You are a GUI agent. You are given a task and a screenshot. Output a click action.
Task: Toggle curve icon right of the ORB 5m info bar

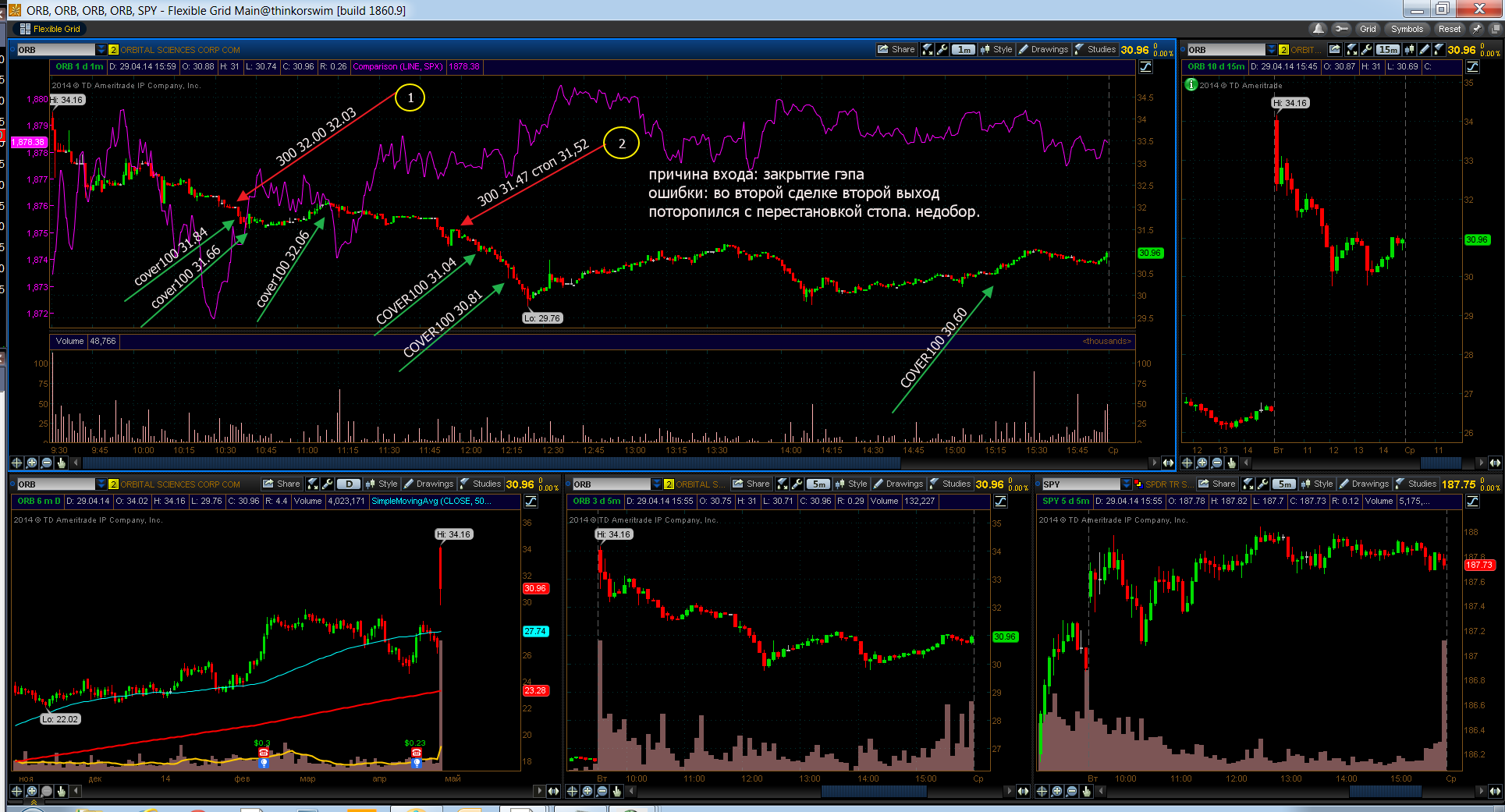1000,502
